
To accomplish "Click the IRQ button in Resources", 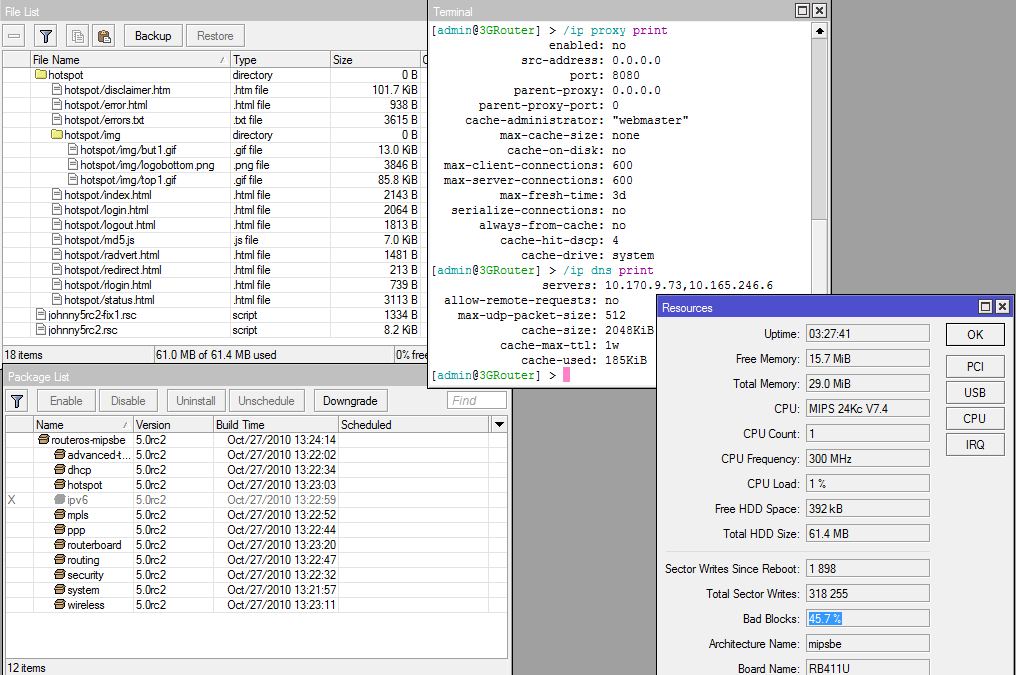I will 974,445.
